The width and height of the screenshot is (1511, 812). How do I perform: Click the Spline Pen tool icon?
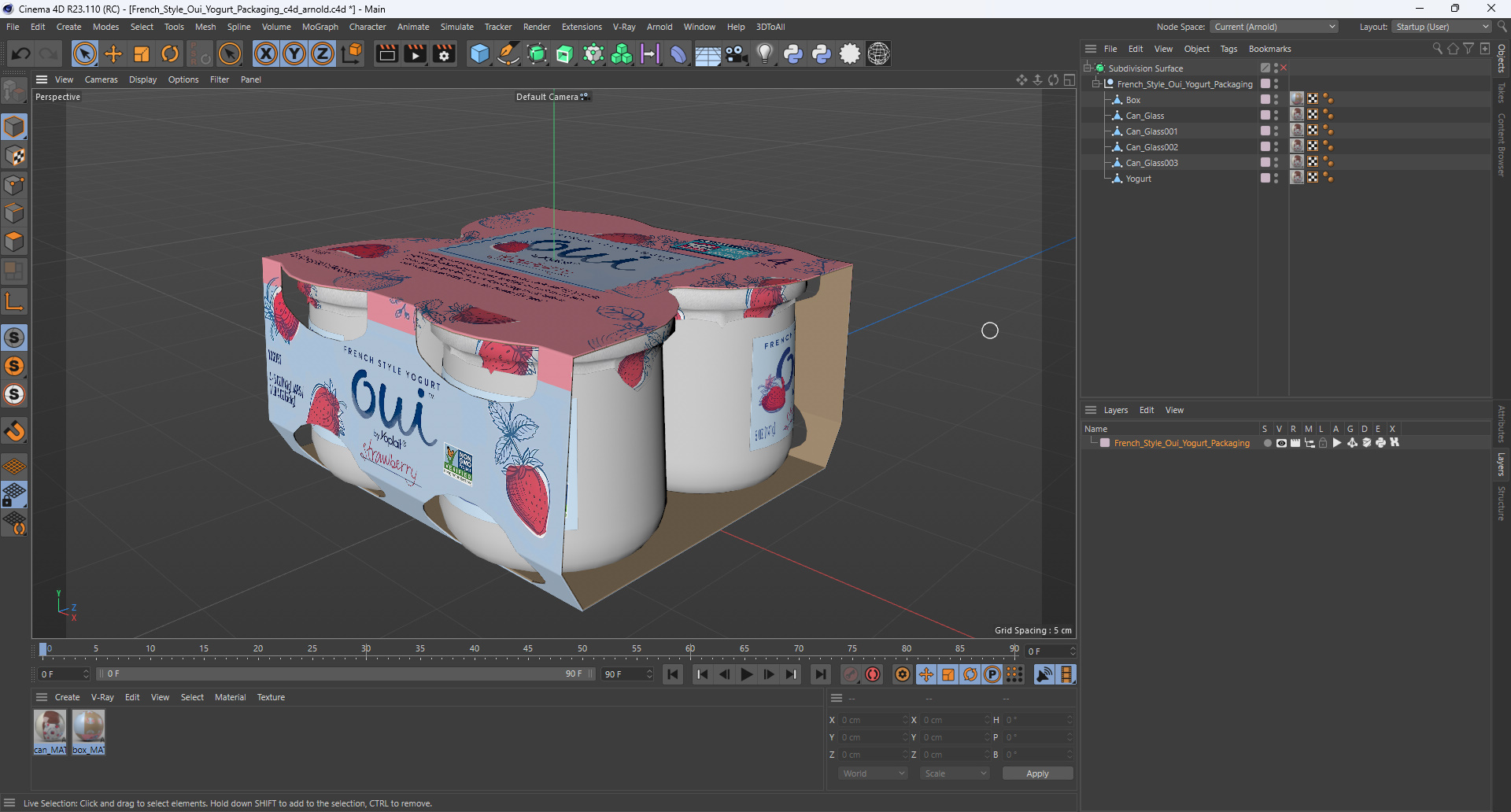[x=508, y=54]
